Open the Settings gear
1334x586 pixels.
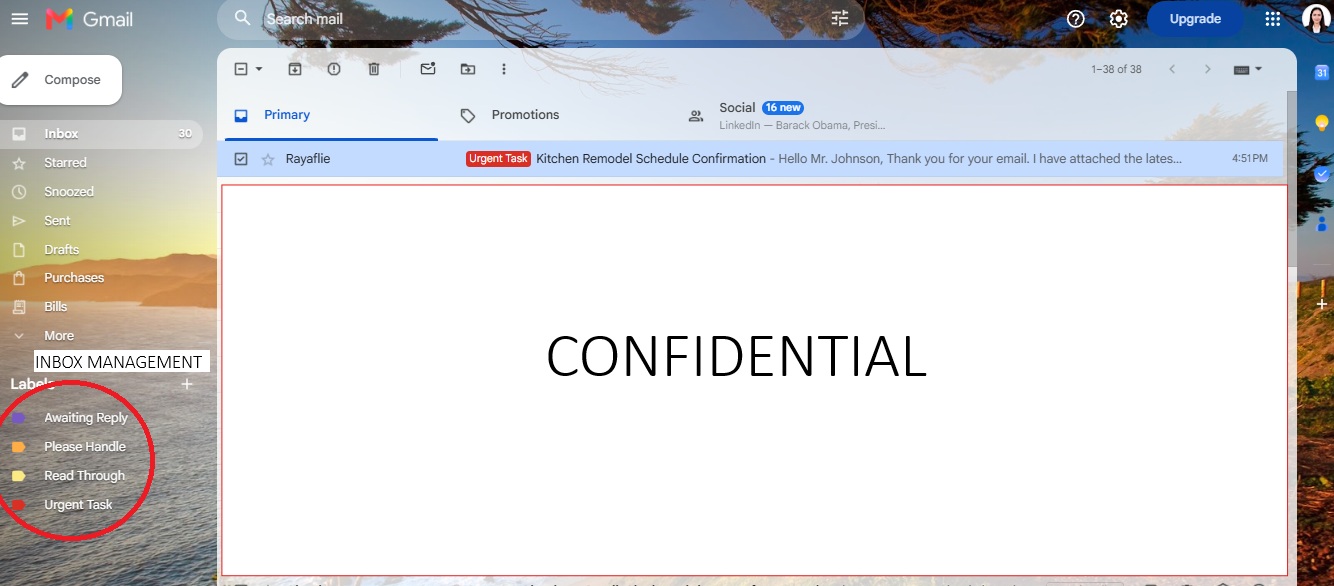pyautogui.click(x=1119, y=19)
